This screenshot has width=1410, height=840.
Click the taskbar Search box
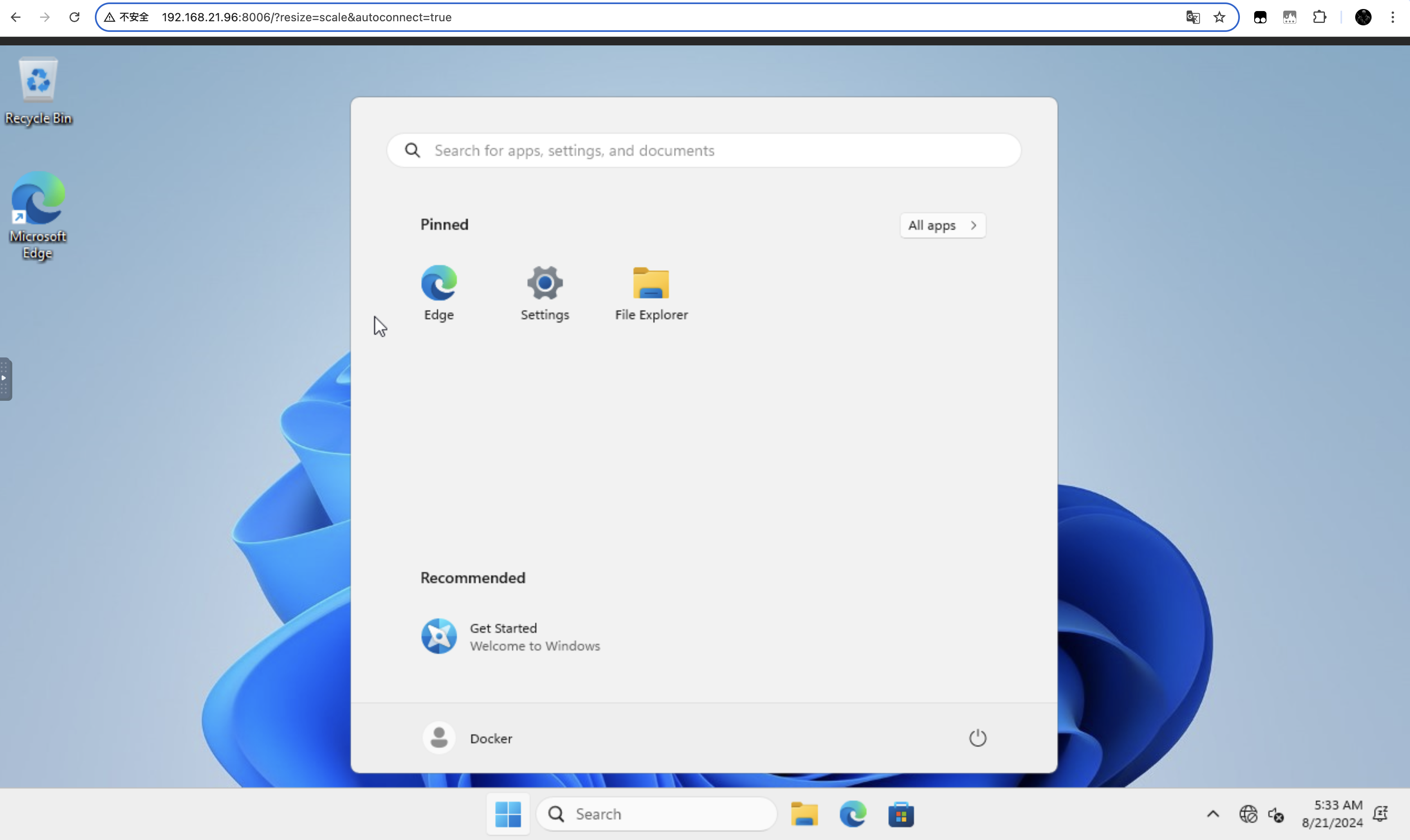(657, 815)
